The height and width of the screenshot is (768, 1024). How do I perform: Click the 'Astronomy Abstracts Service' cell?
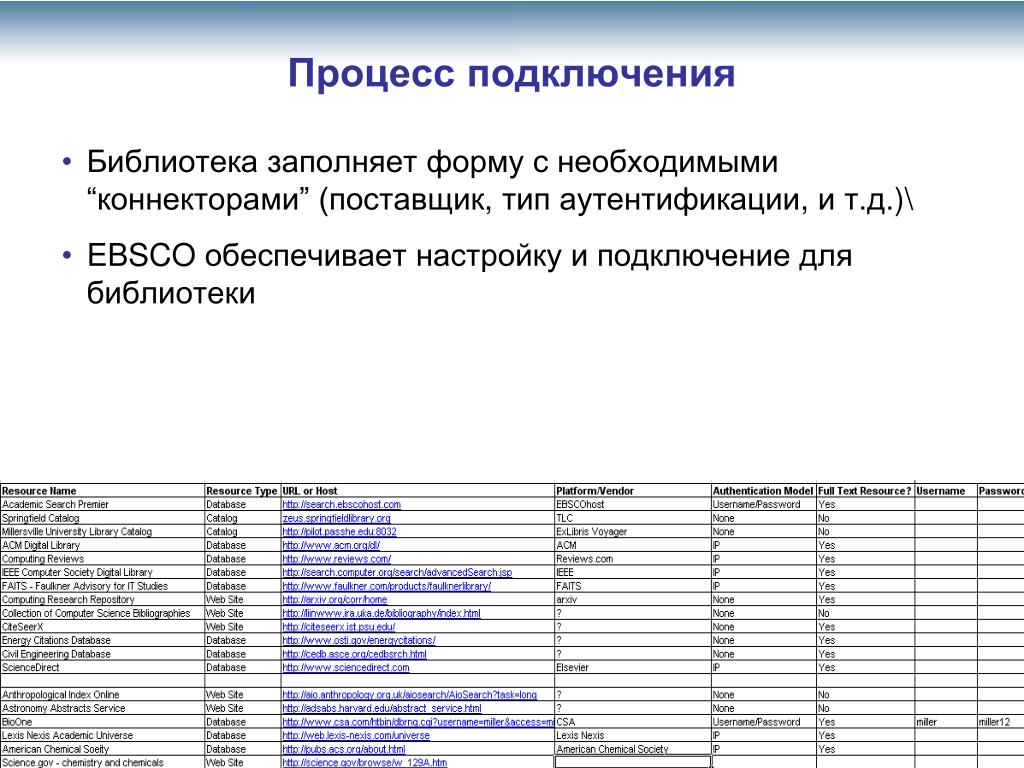tap(103, 708)
